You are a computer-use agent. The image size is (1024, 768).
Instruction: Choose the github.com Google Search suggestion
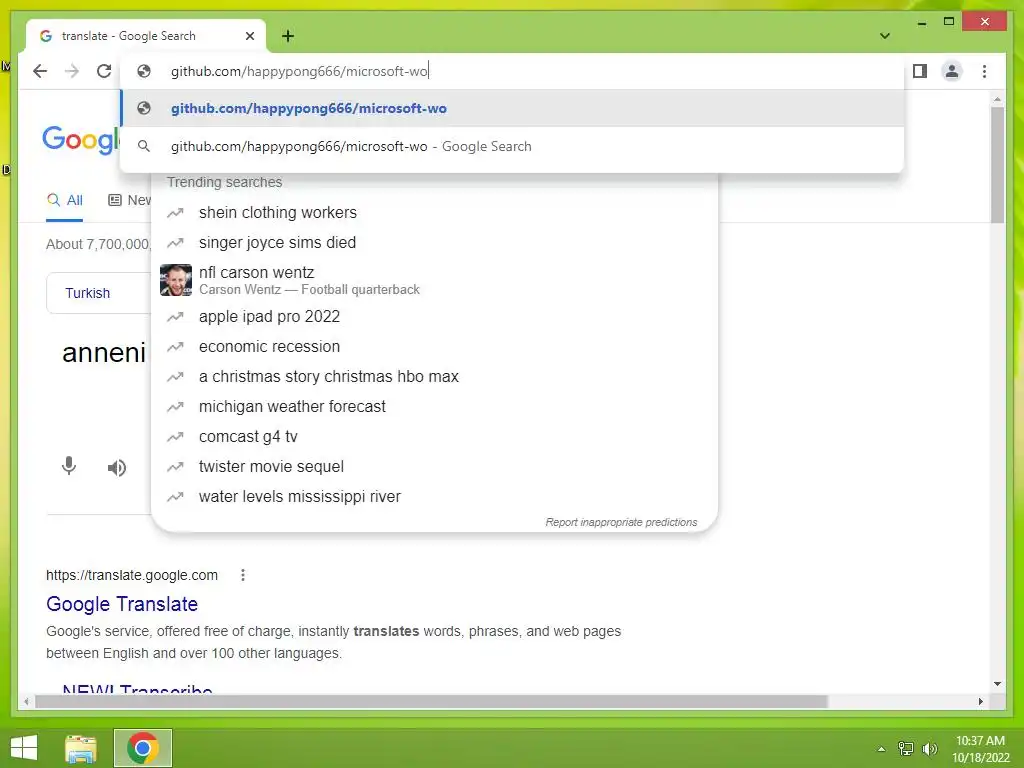pyautogui.click(x=513, y=146)
